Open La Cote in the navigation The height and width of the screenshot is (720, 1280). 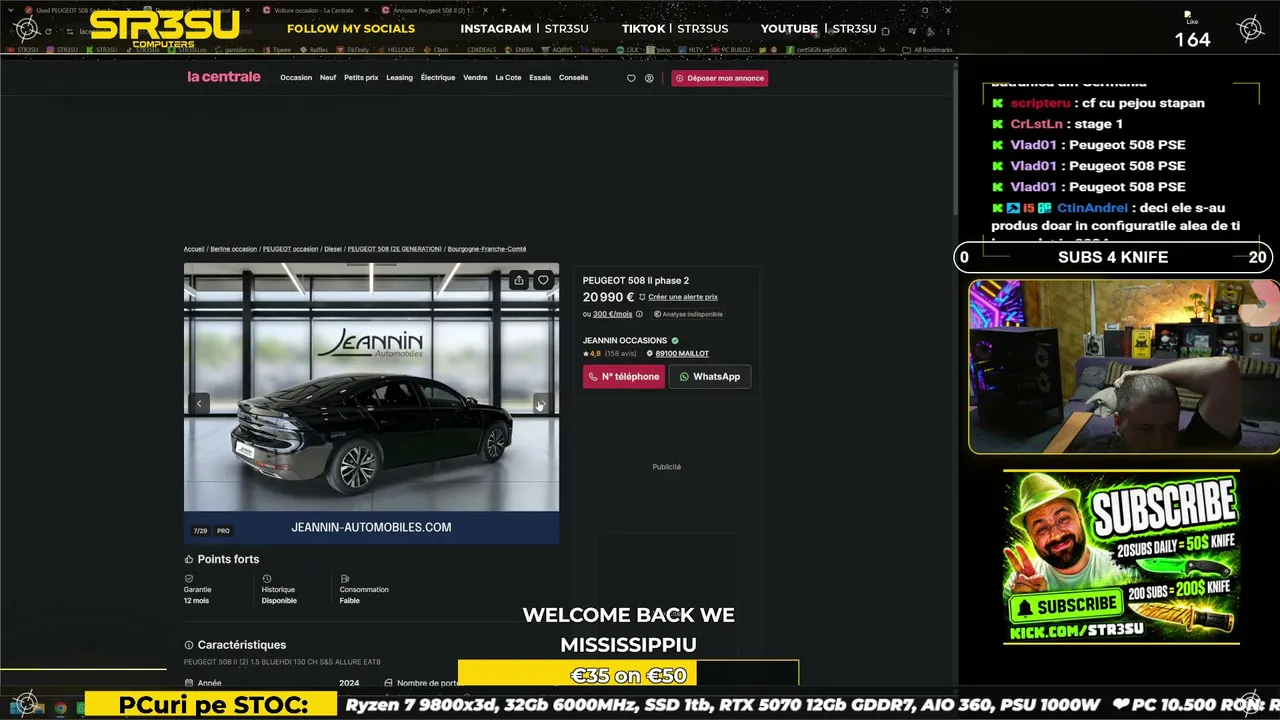508,78
